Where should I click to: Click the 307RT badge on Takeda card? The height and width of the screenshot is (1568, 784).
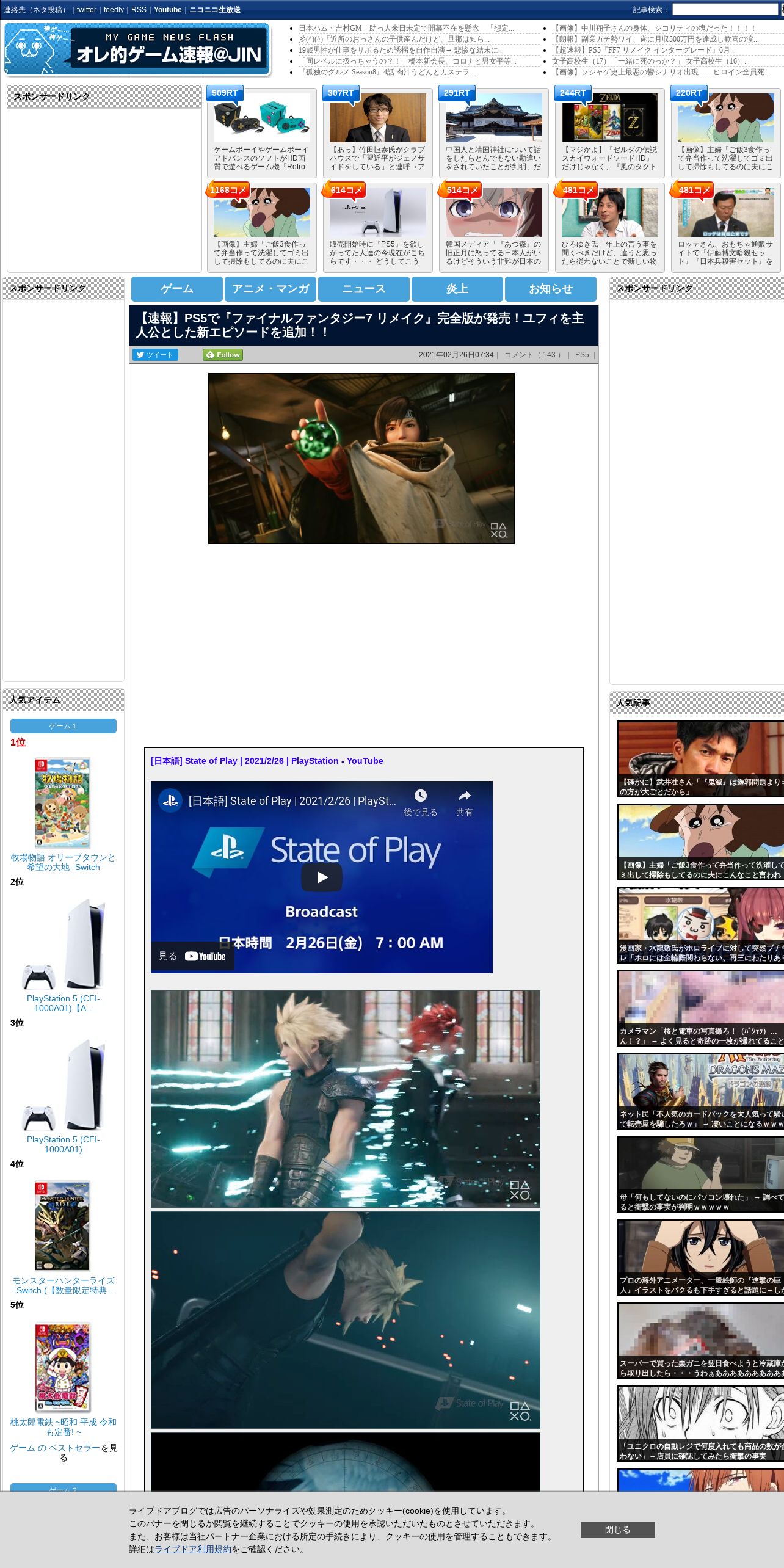pyautogui.click(x=341, y=93)
